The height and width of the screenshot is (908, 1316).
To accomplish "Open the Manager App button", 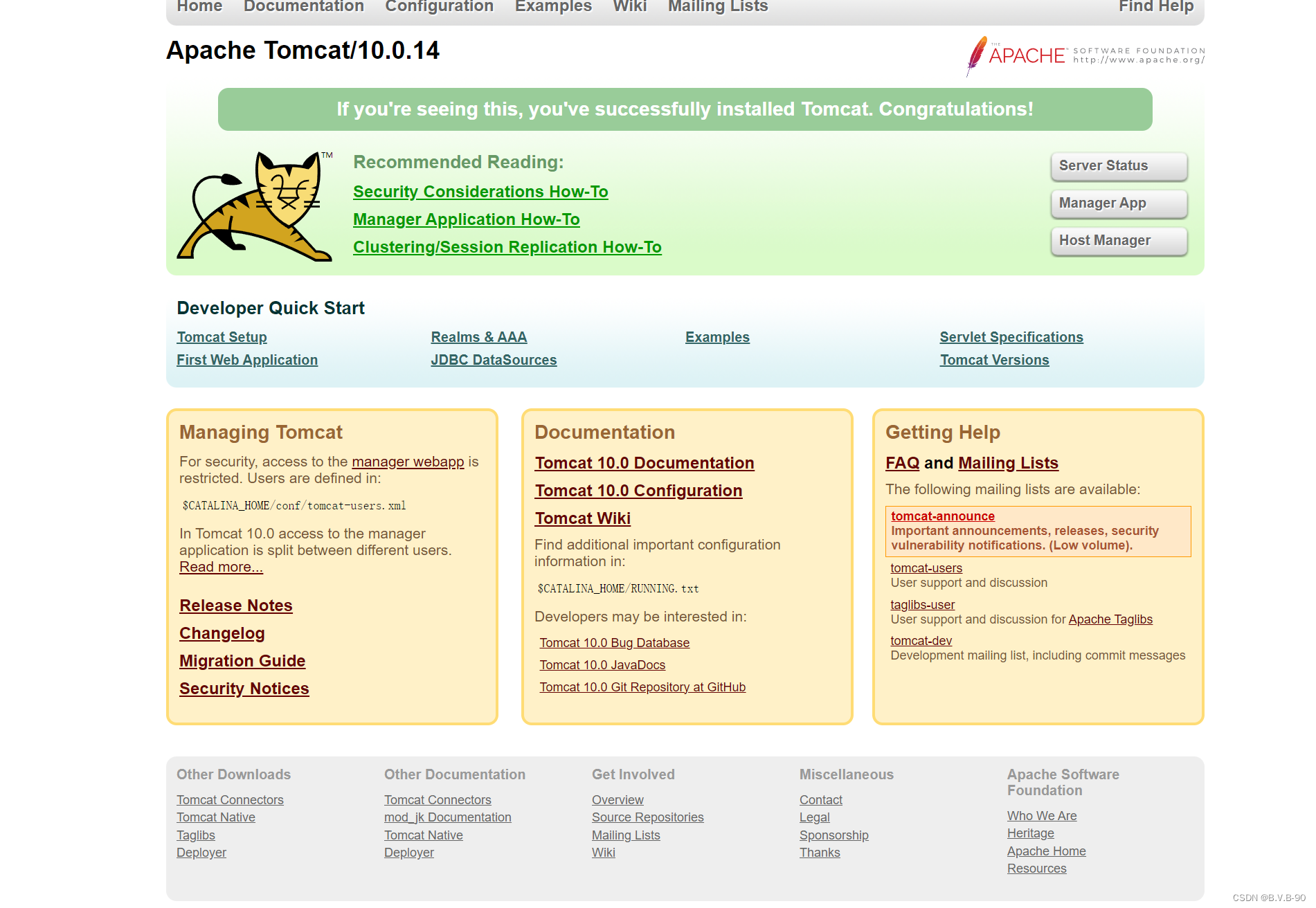I will [x=1119, y=203].
